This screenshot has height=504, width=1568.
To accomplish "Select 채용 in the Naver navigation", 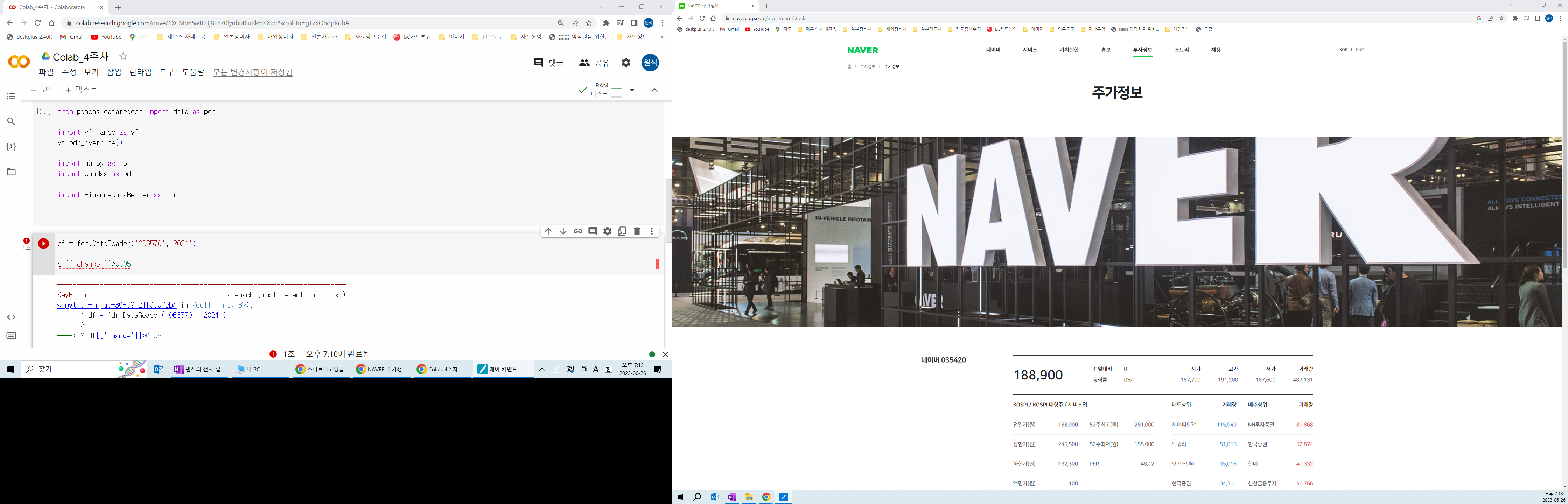I will point(1216,50).
